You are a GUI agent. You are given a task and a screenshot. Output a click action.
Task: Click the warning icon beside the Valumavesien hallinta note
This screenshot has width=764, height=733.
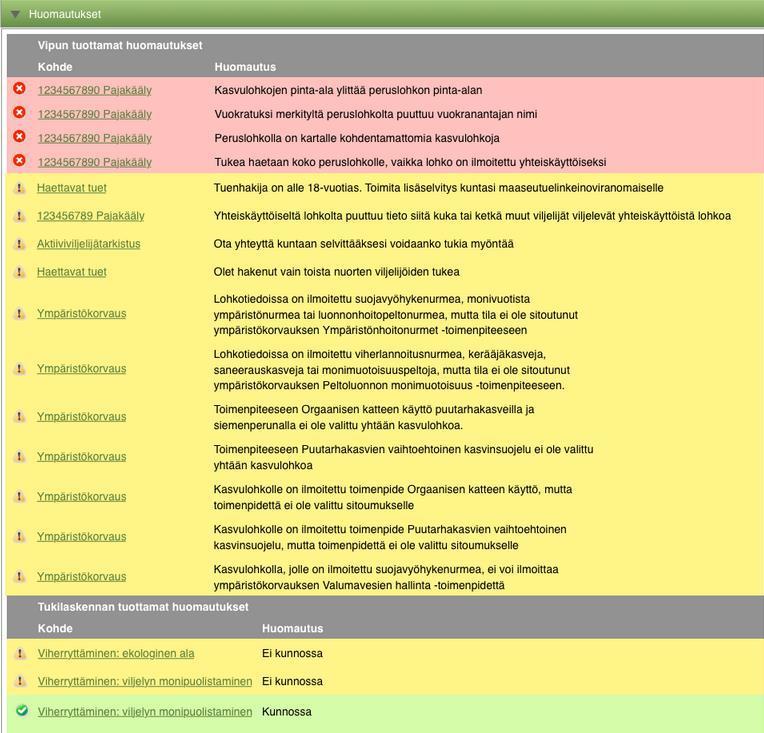[19, 577]
